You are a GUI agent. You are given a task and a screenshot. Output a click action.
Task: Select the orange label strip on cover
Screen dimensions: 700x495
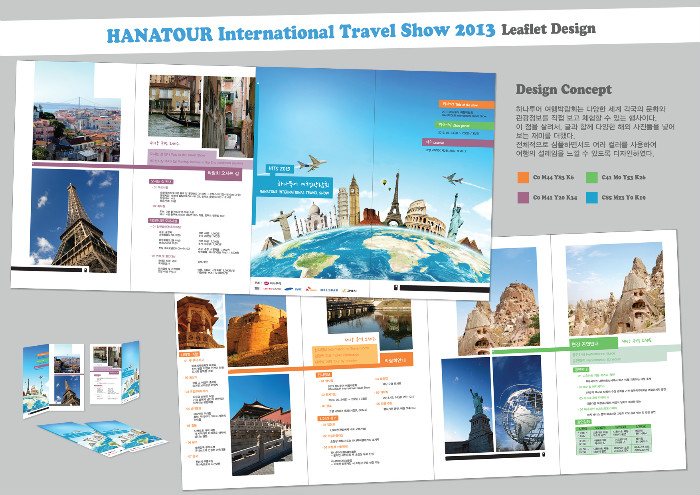[466, 104]
